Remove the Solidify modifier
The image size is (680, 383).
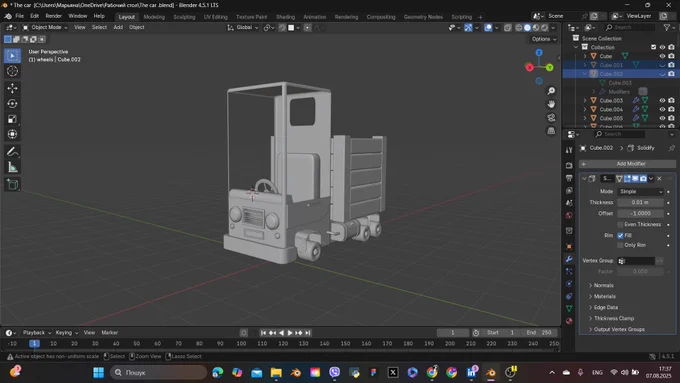pos(659,179)
